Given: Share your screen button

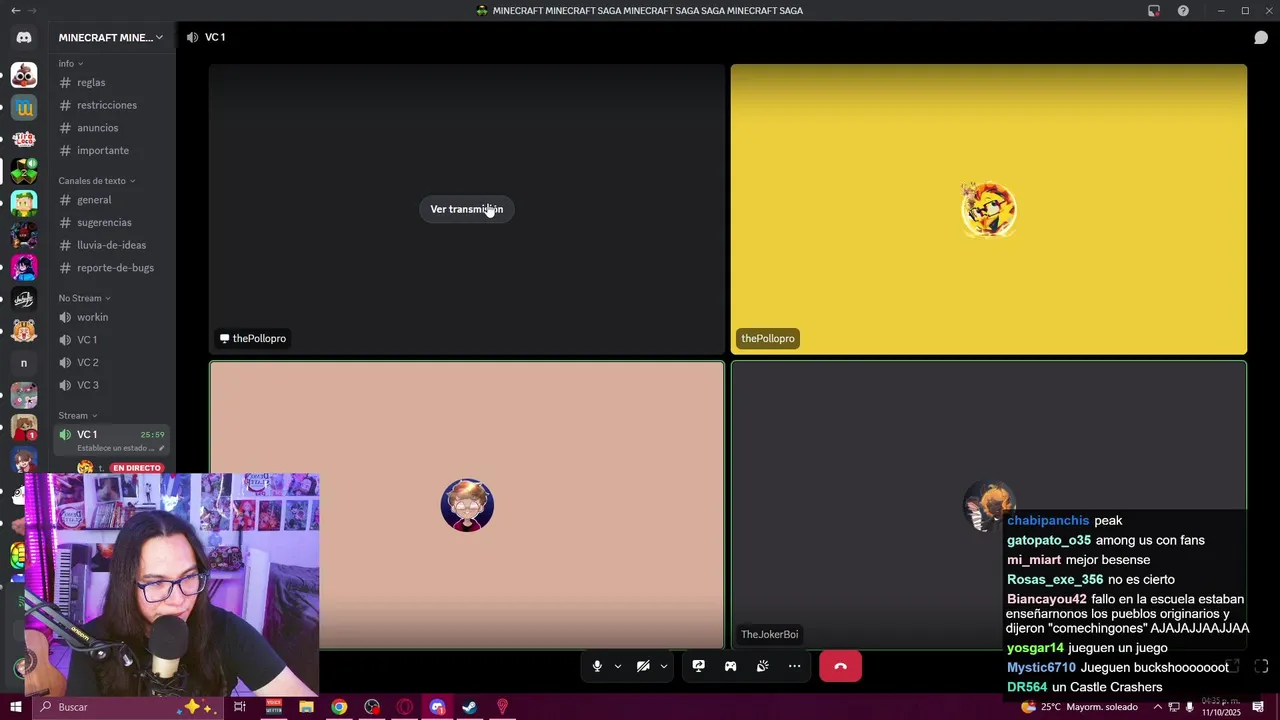Looking at the screenshot, I should [698, 666].
